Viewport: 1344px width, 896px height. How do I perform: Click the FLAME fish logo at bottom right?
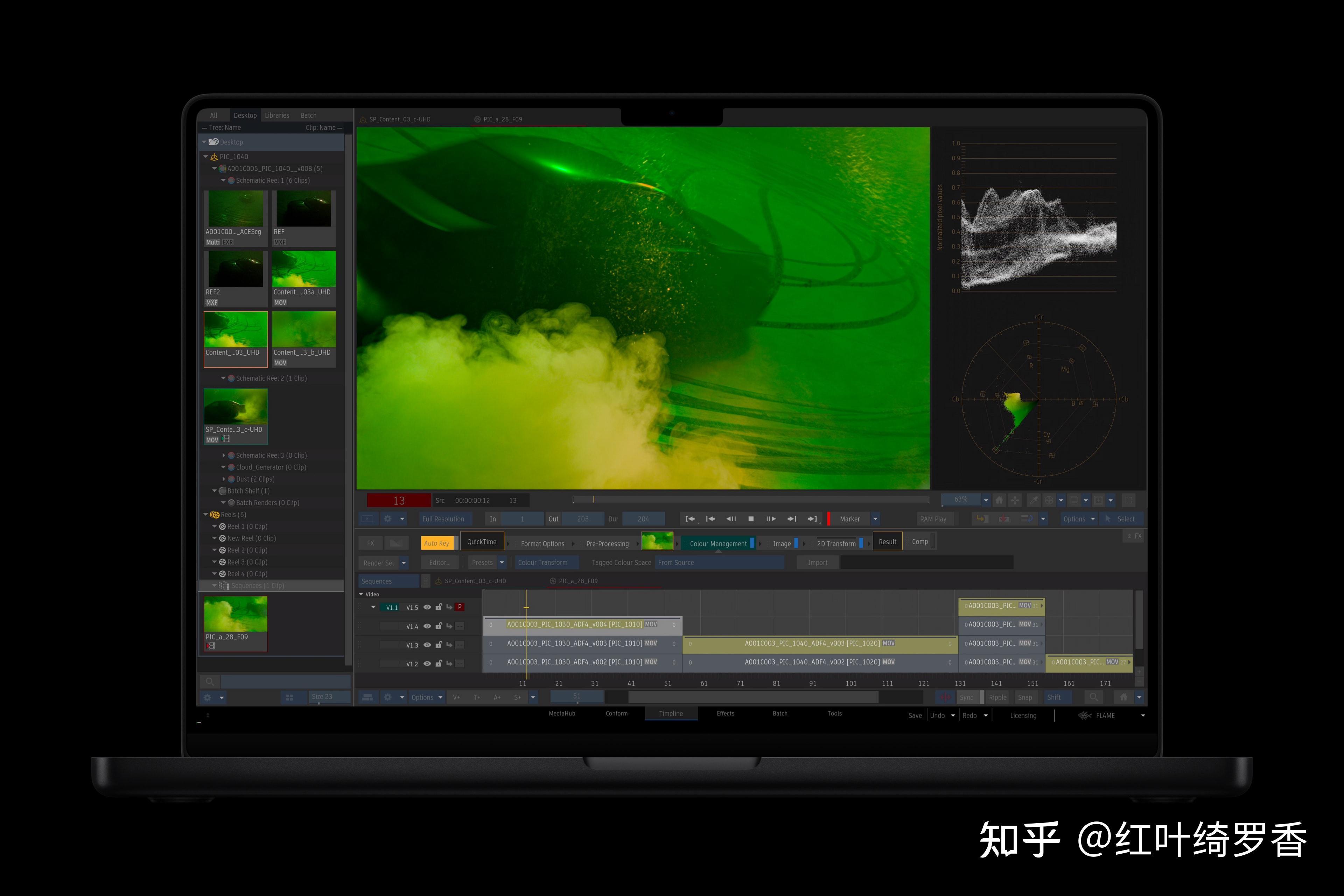(1084, 715)
